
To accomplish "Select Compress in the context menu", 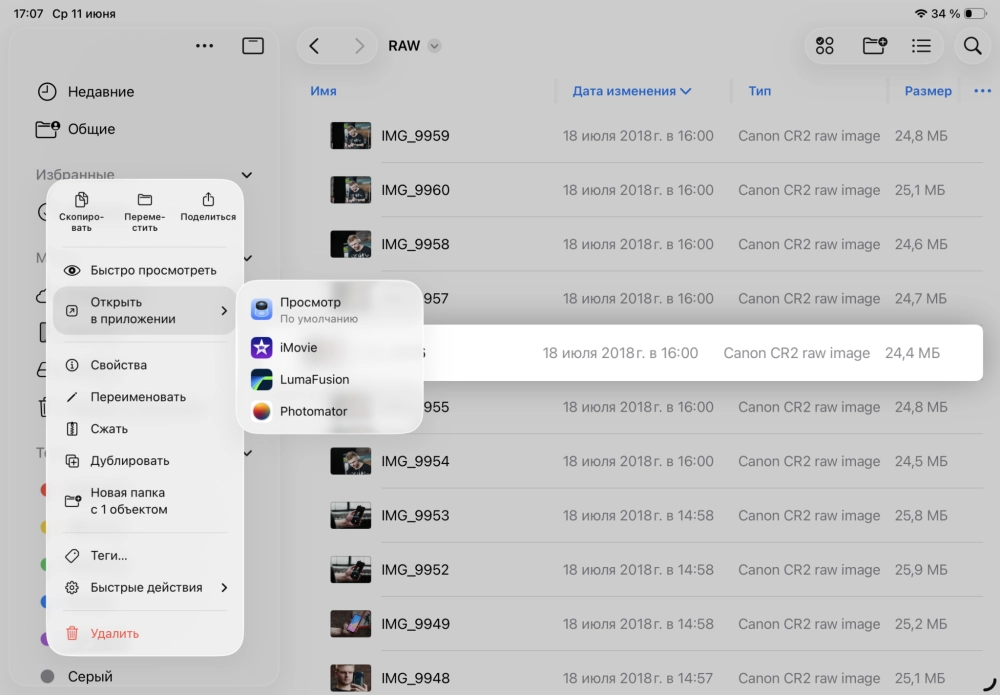I will pos(109,429).
